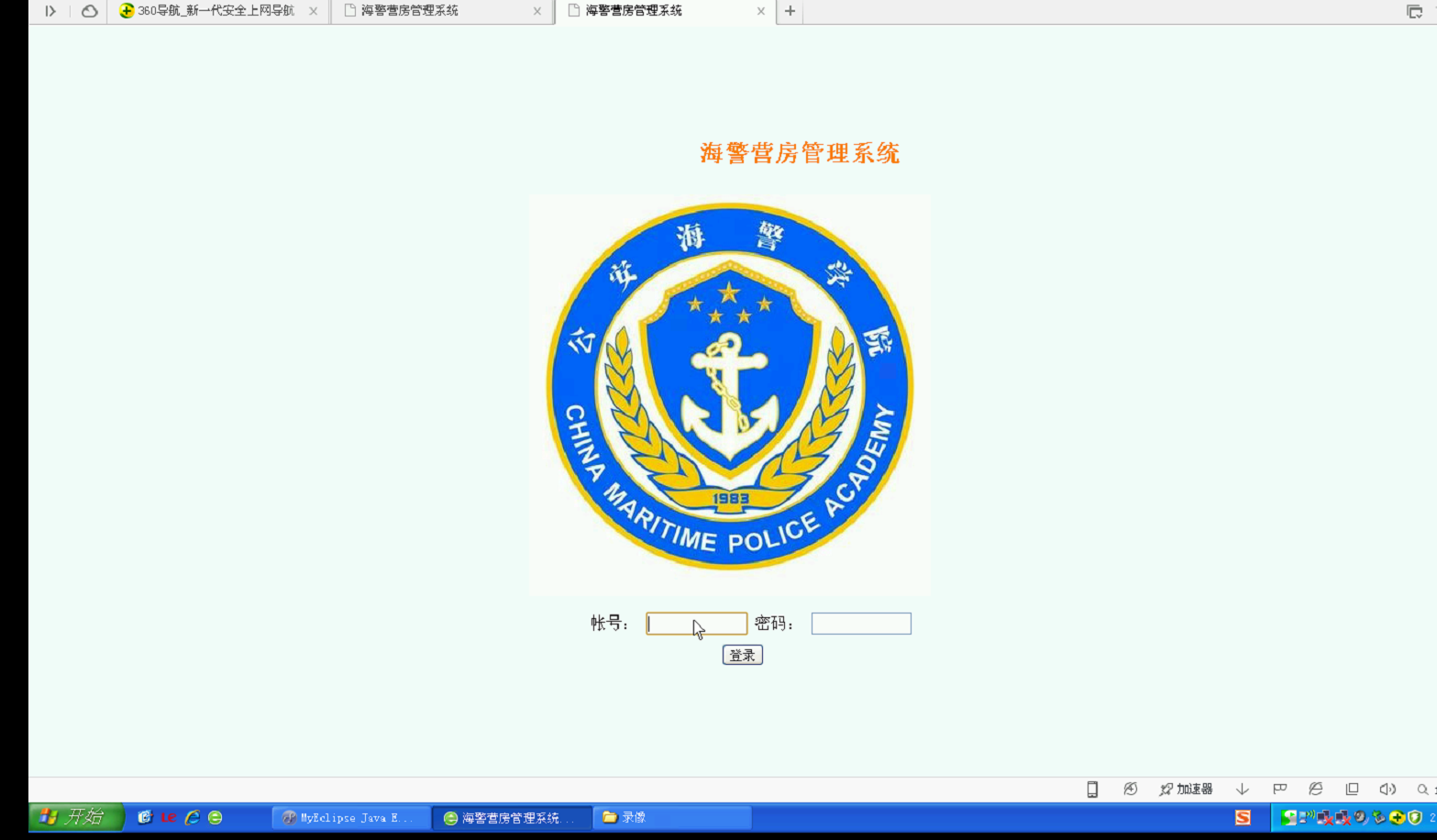Screen dimensions: 1437x840
Task: Click the Sogou input method S icon
Action: pos(1243,817)
